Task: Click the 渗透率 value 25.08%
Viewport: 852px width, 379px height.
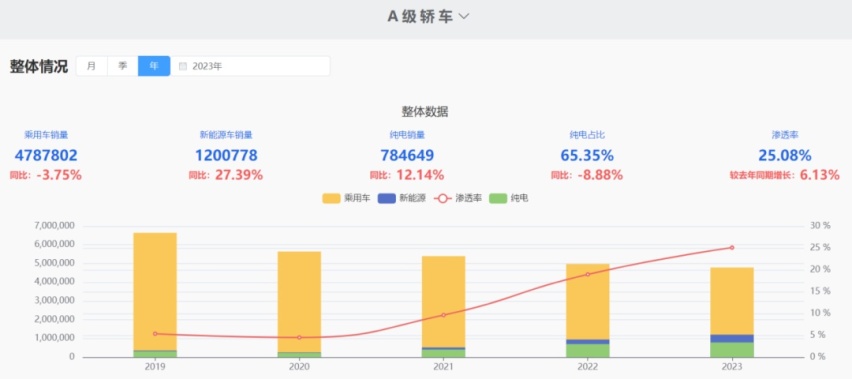Action: (785, 156)
